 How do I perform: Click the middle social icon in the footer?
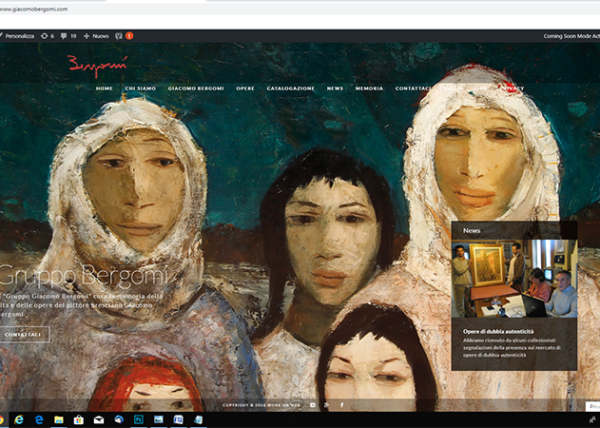(x=326, y=405)
